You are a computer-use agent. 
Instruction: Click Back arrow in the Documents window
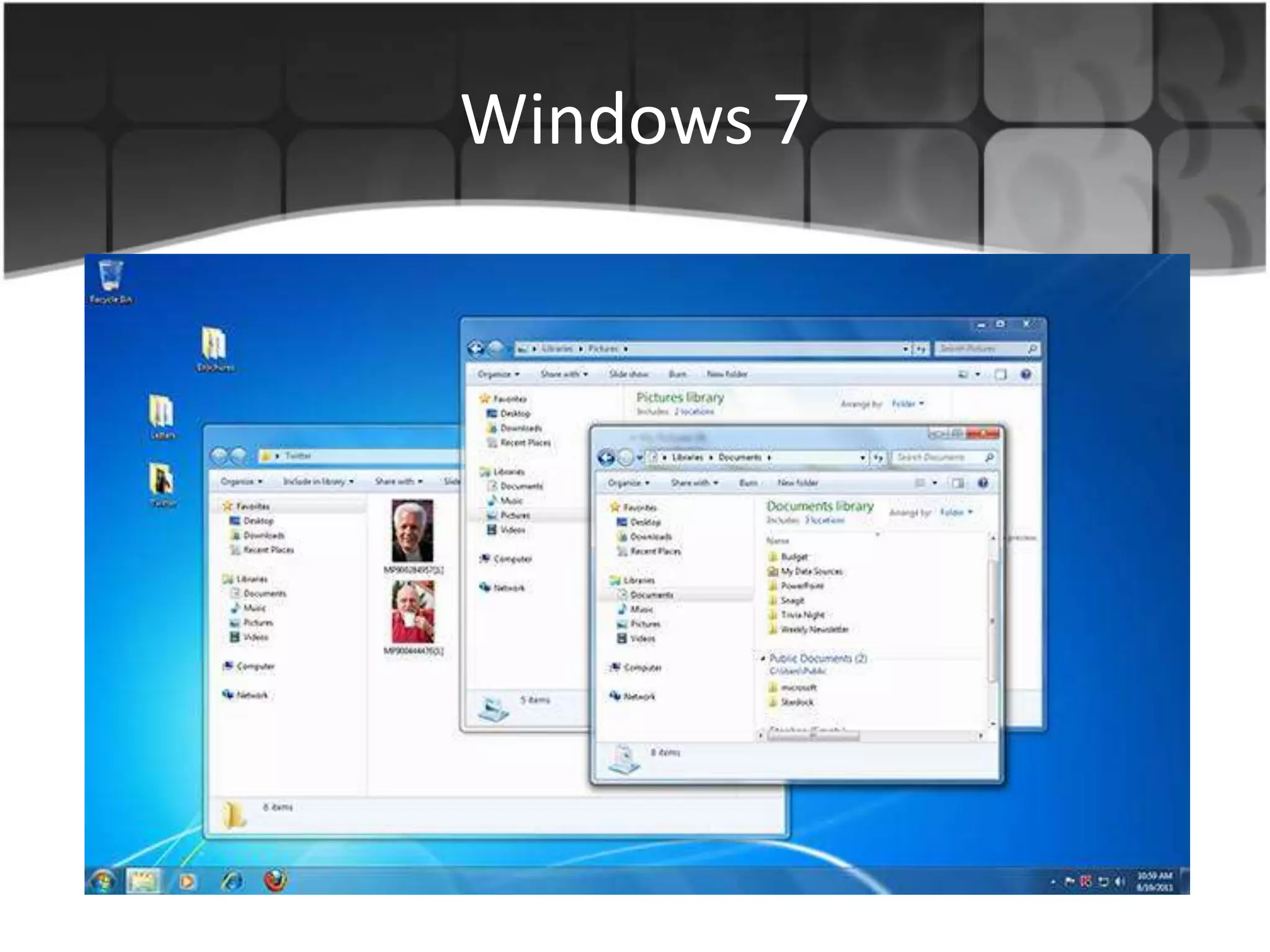(x=606, y=457)
